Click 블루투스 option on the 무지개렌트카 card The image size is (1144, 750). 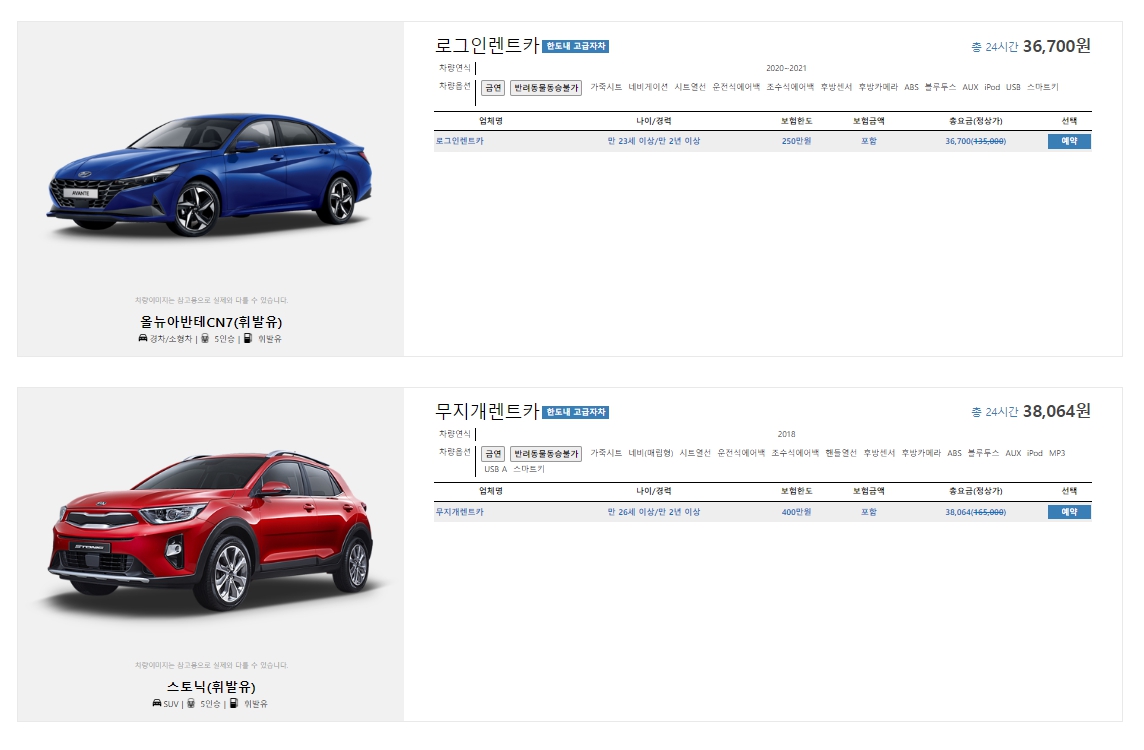[x=983, y=453]
